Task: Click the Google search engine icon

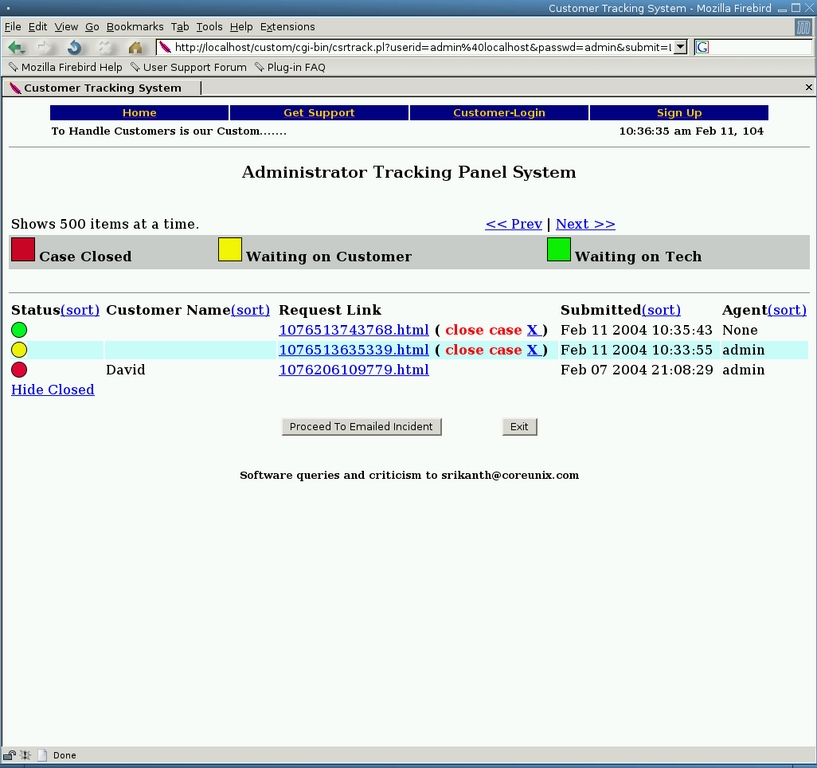Action: pyautogui.click(x=702, y=47)
